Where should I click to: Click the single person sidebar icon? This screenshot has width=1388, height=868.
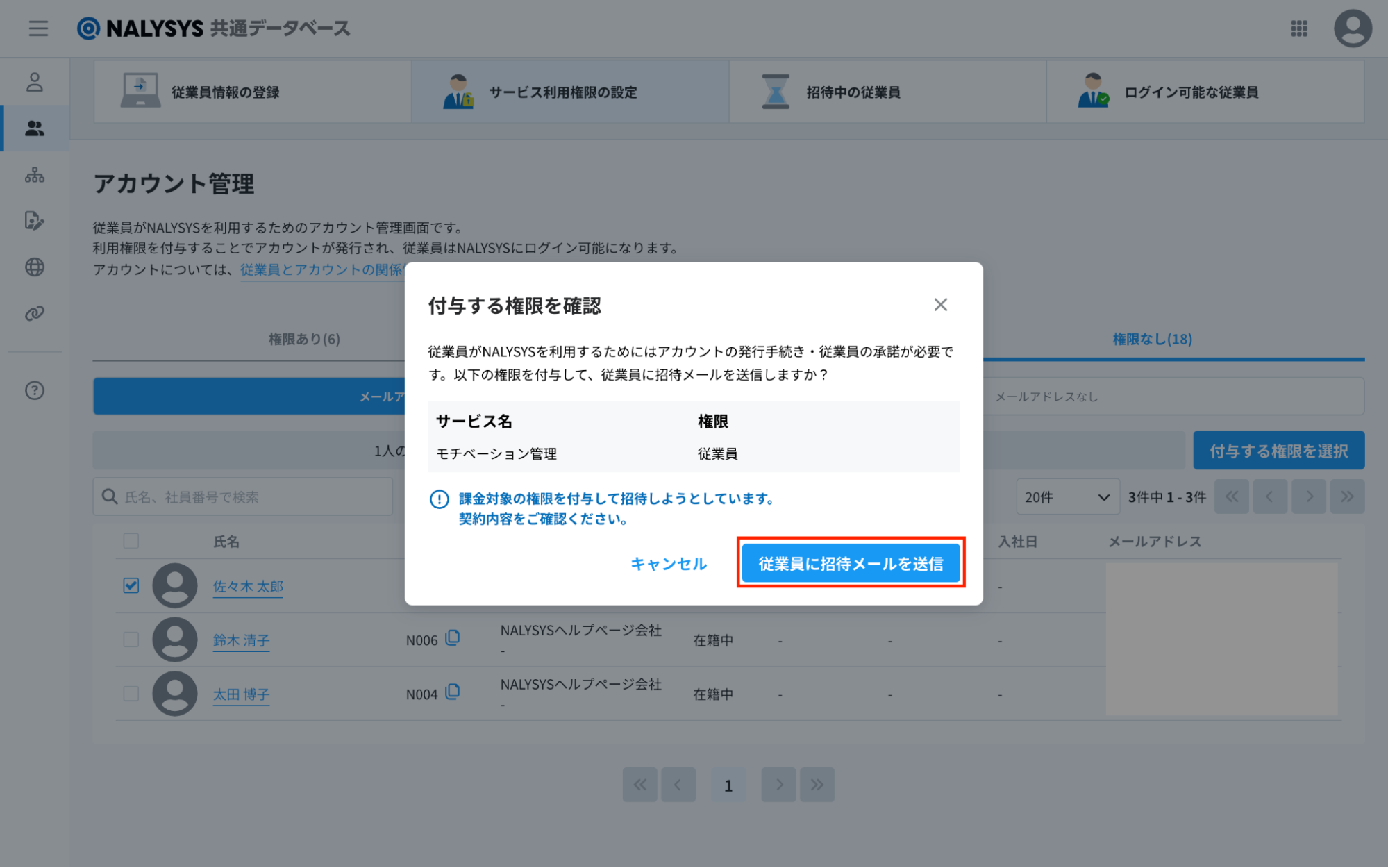[35, 83]
